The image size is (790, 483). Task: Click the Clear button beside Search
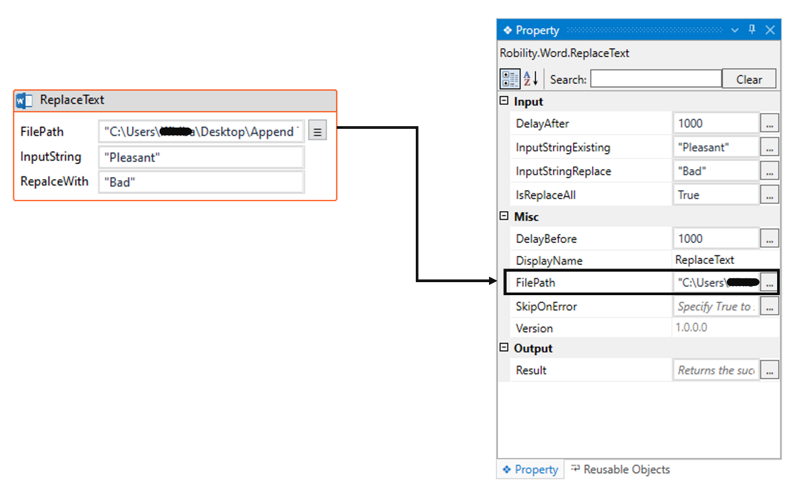click(749, 79)
